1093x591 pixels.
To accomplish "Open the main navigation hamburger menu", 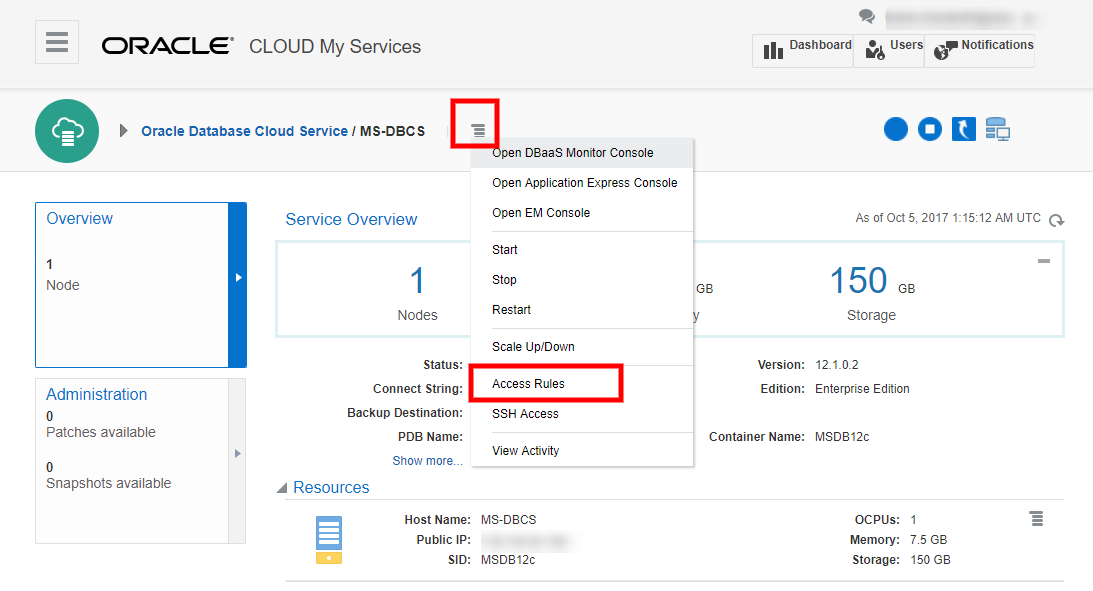I will [x=56, y=41].
